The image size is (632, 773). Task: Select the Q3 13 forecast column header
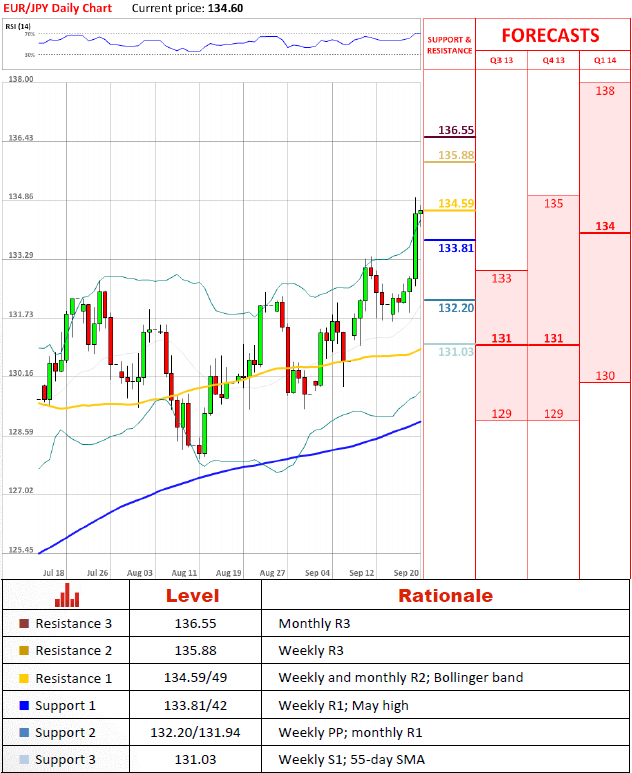(501, 61)
